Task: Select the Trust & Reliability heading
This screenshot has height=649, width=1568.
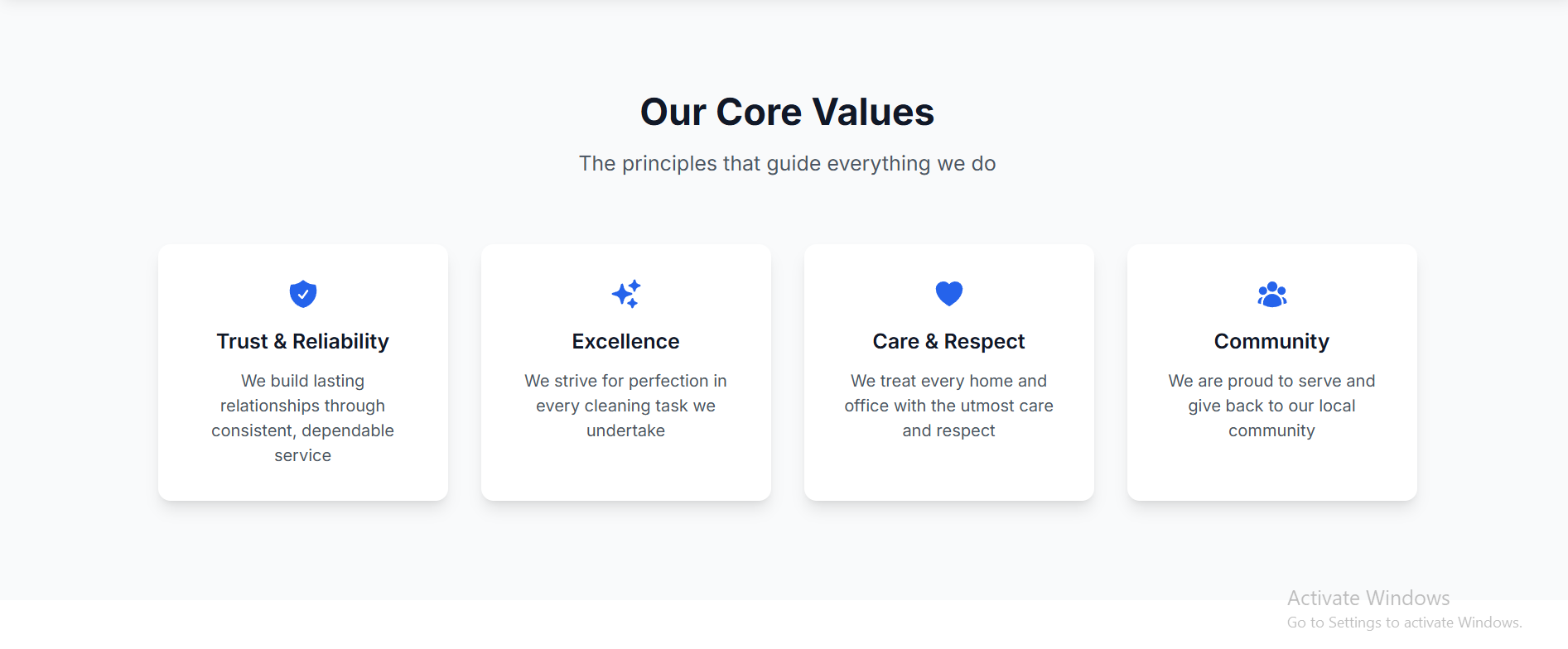Action: (x=303, y=341)
